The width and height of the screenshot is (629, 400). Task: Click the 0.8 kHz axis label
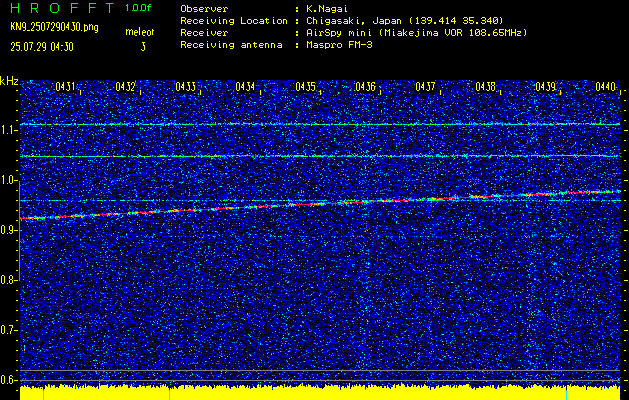coord(8,280)
